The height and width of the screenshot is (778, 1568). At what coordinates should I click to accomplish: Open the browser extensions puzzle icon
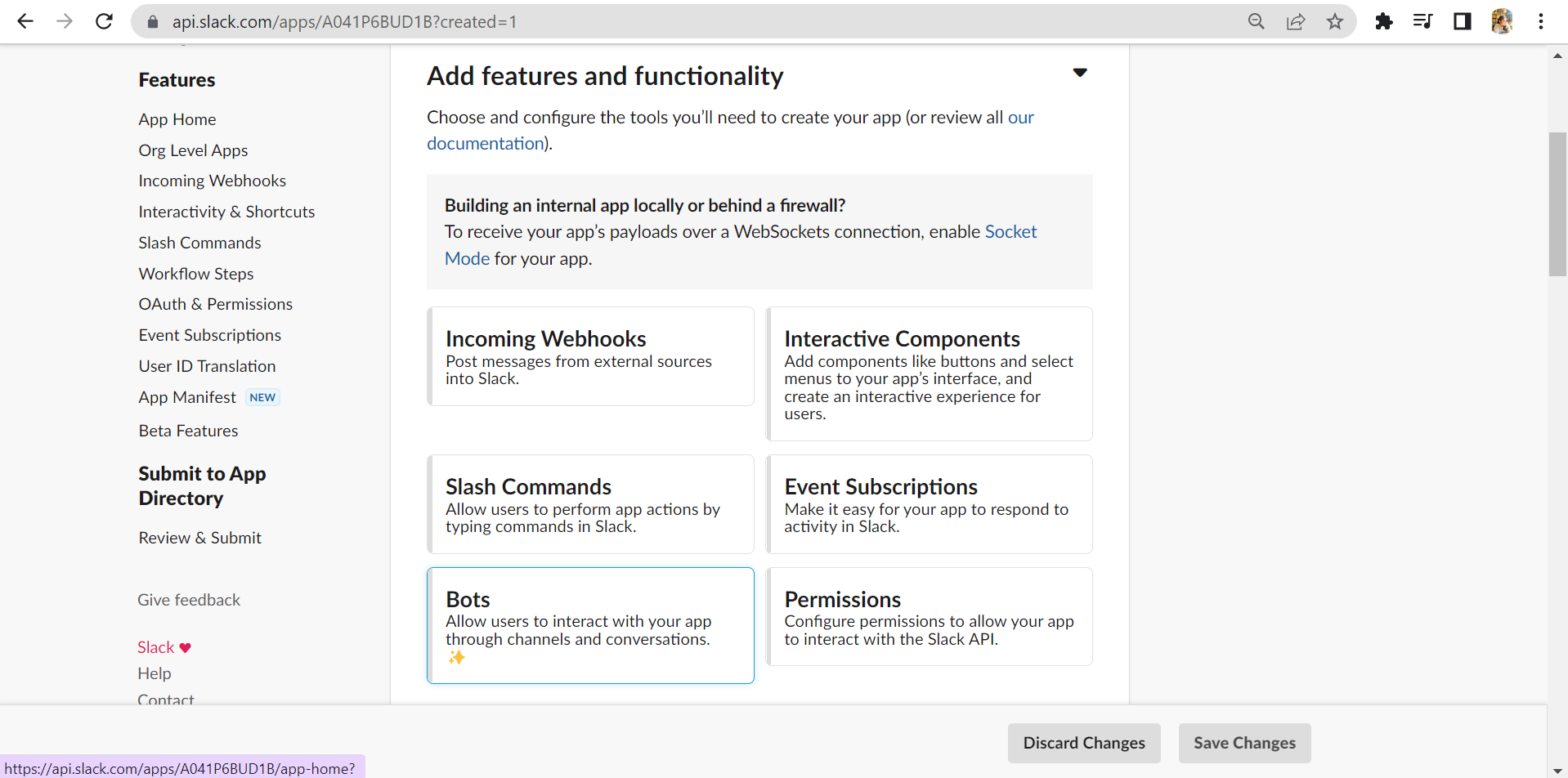click(1383, 21)
